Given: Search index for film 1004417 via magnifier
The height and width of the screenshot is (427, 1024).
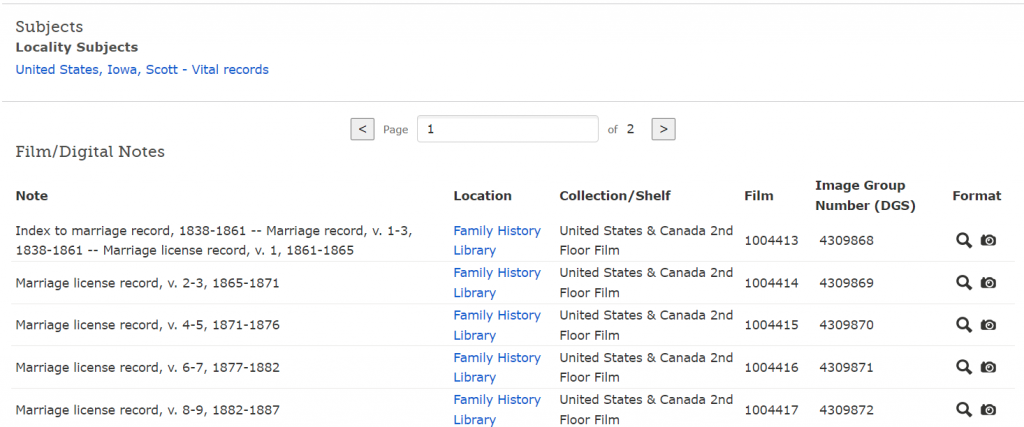Looking at the screenshot, I should (964, 409).
